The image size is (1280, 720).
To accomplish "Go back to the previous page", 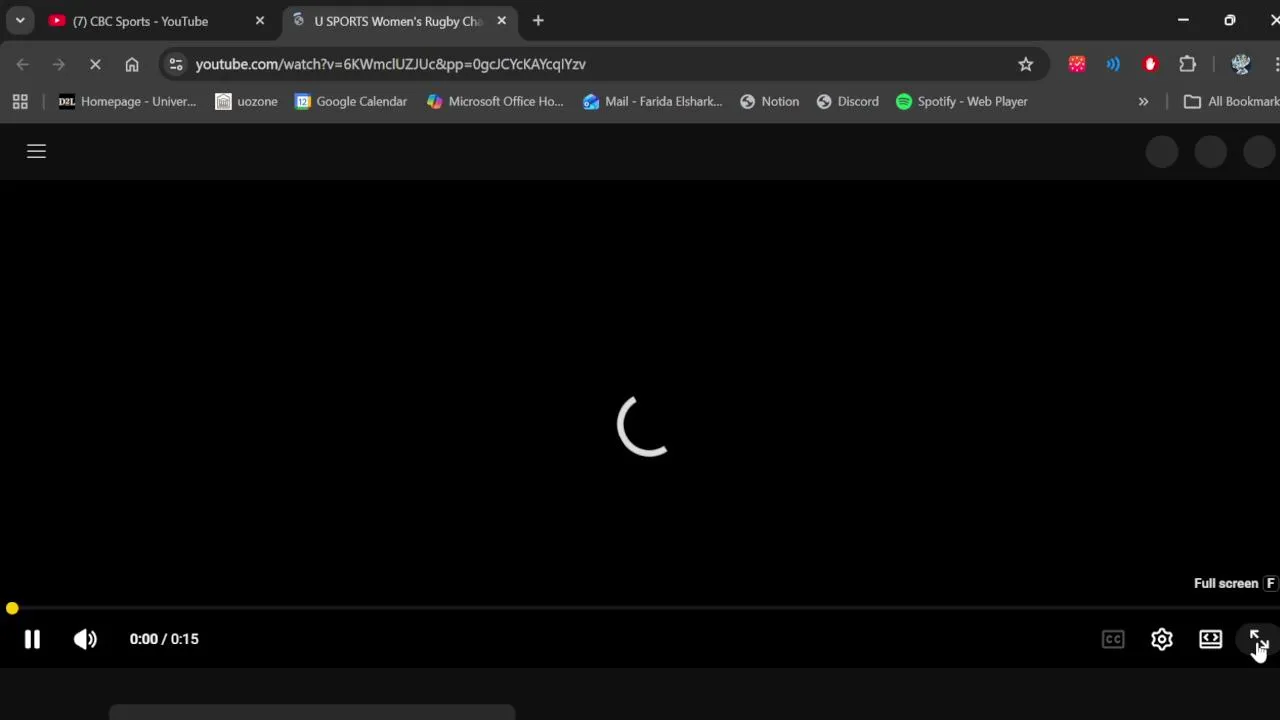I will click(22, 64).
